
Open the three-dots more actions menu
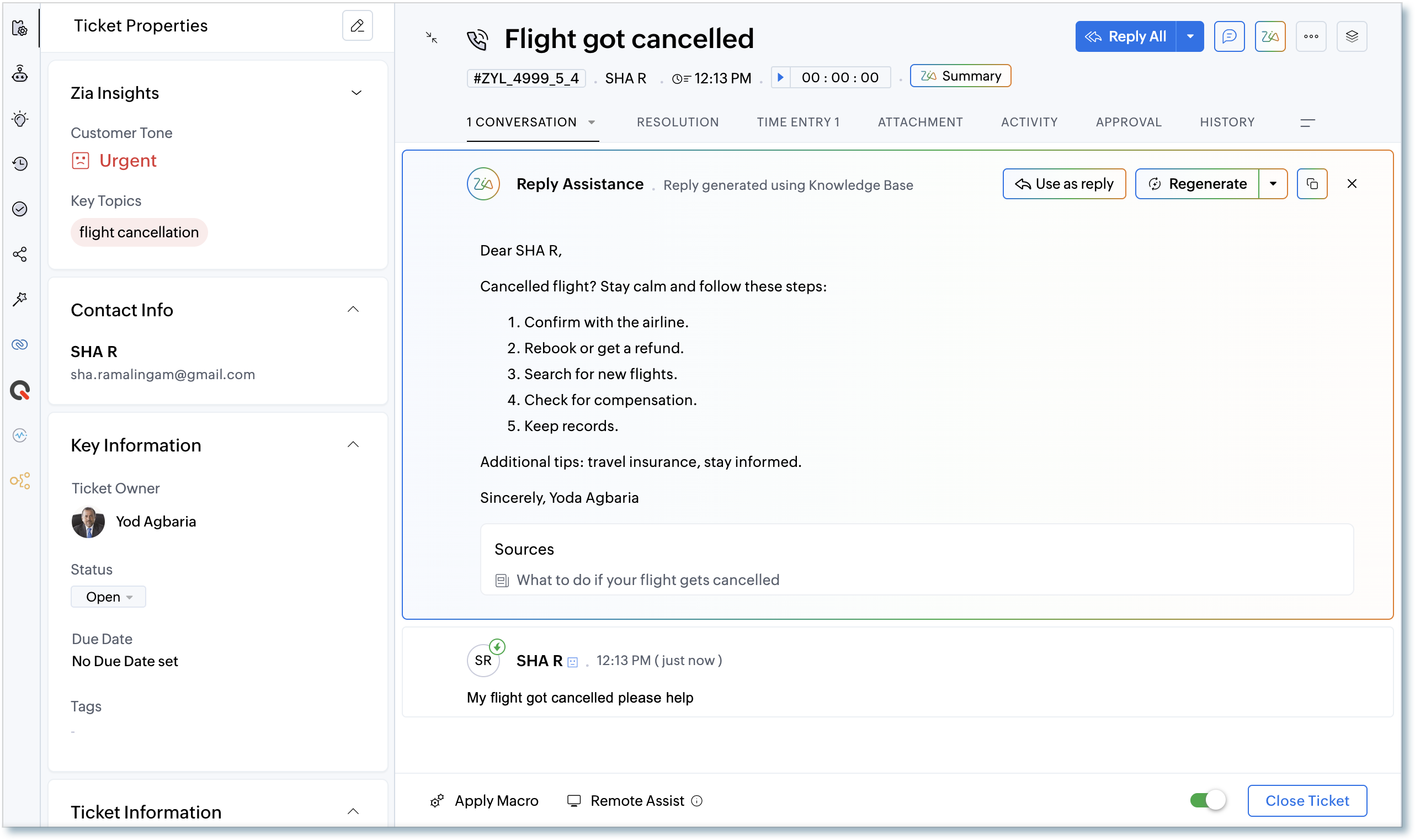coord(1311,36)
